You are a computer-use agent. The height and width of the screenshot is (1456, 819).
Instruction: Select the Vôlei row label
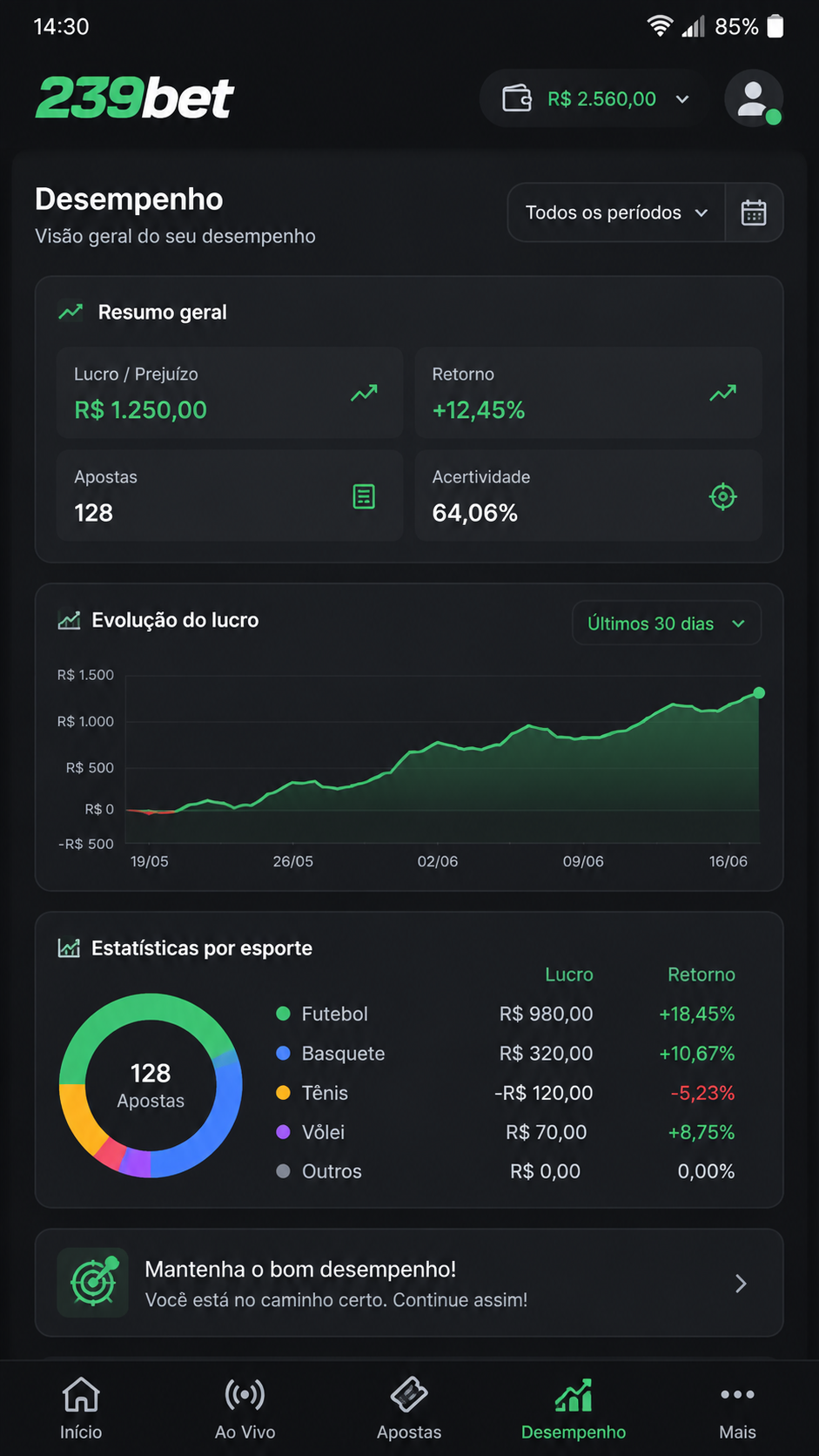pyautogui.click(x=323, y=1132)
